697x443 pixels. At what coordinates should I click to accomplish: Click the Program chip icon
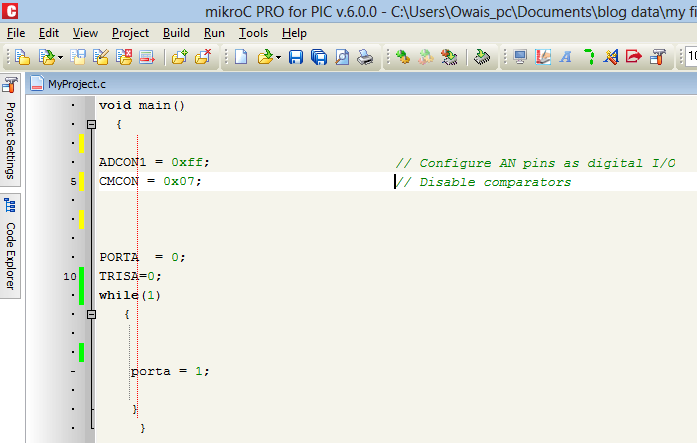coord(482,57)
